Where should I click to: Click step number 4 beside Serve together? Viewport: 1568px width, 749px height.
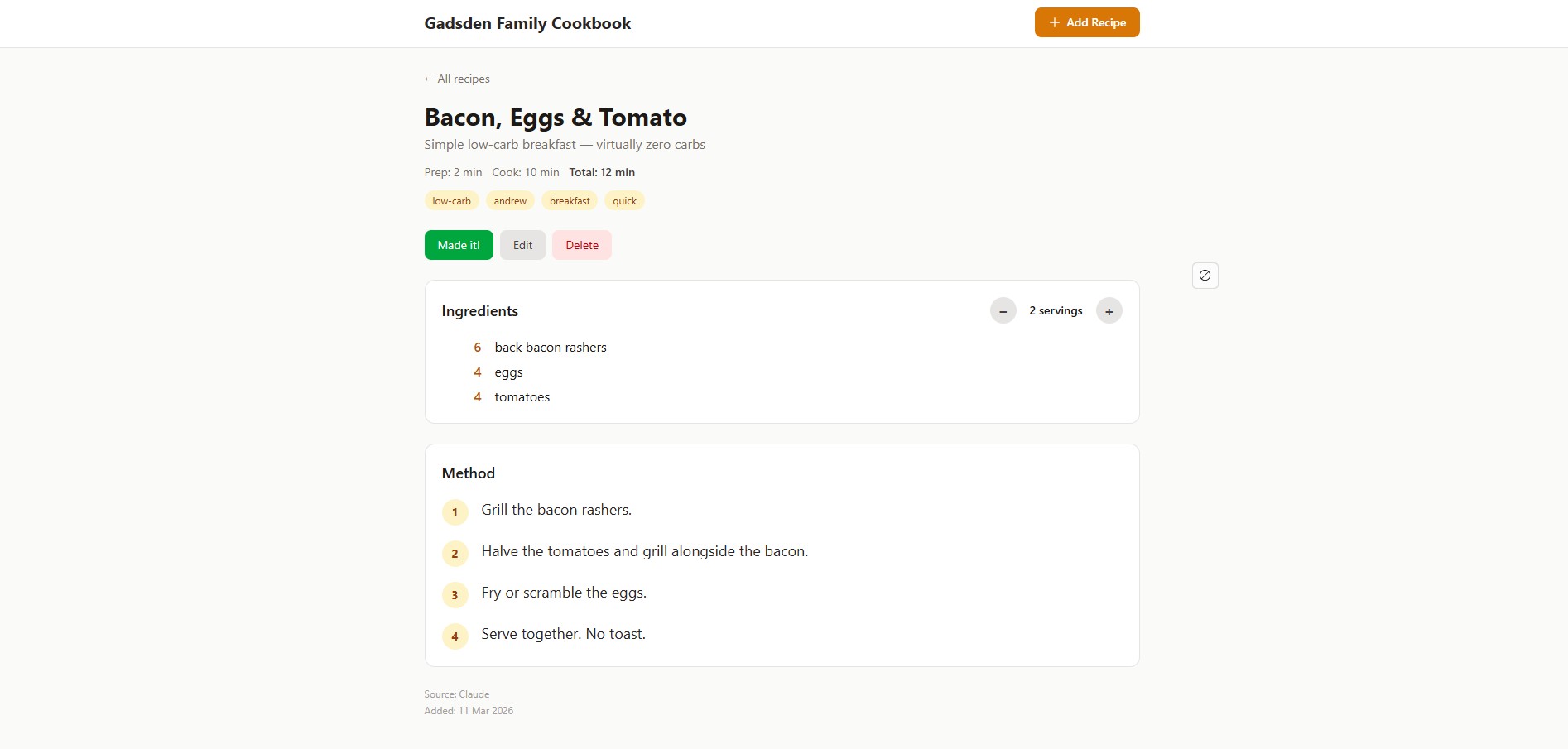455,636
